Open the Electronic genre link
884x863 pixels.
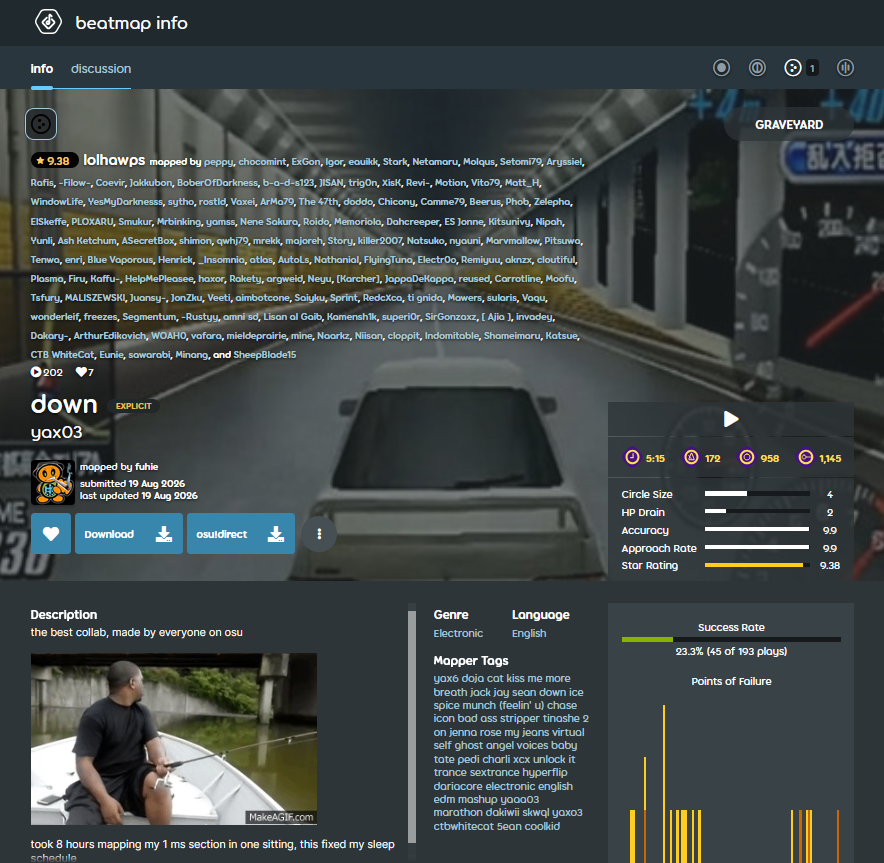click(x=458, y=633)
